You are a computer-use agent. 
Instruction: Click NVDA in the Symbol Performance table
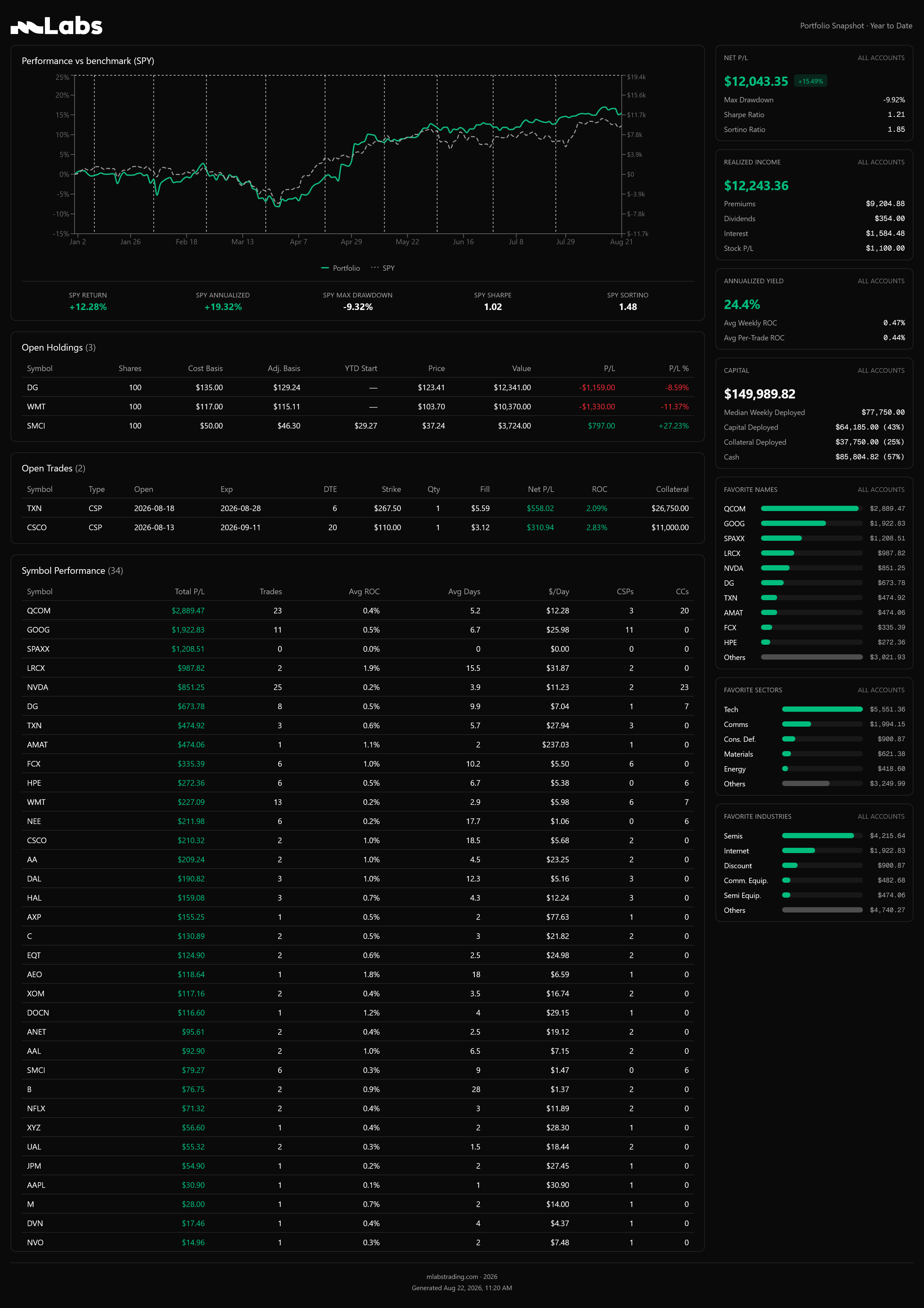[x=38, y=688]
